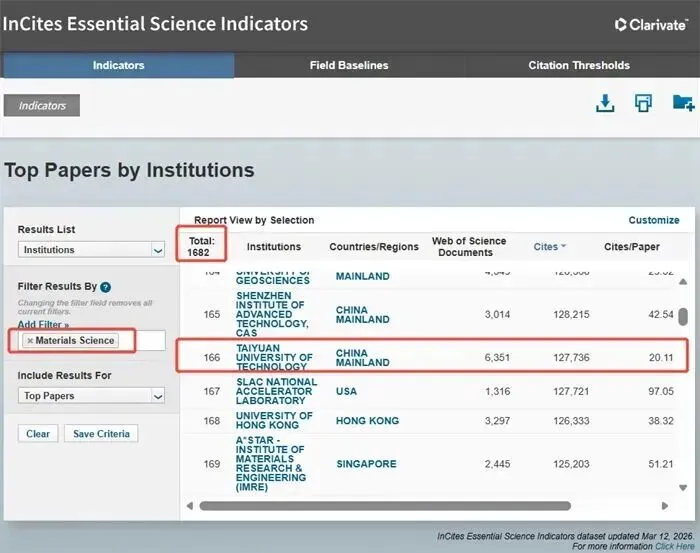
Task: Click the Add Filter link
Action: (43, 324)
